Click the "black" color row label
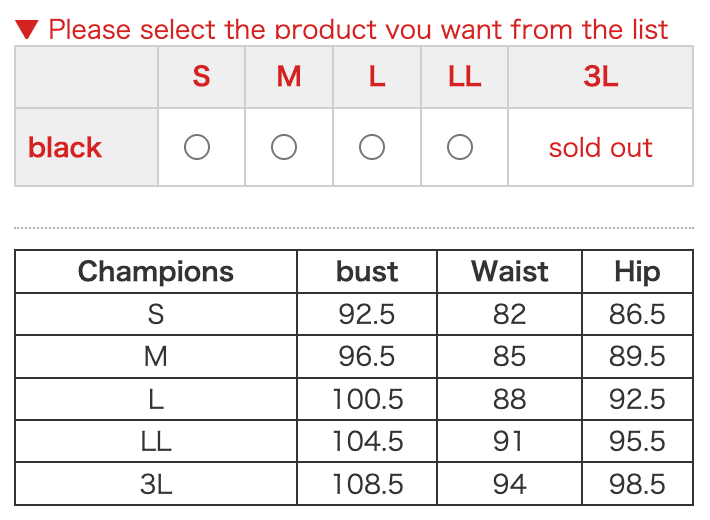The image size is (710, 520). coord(65,148)
